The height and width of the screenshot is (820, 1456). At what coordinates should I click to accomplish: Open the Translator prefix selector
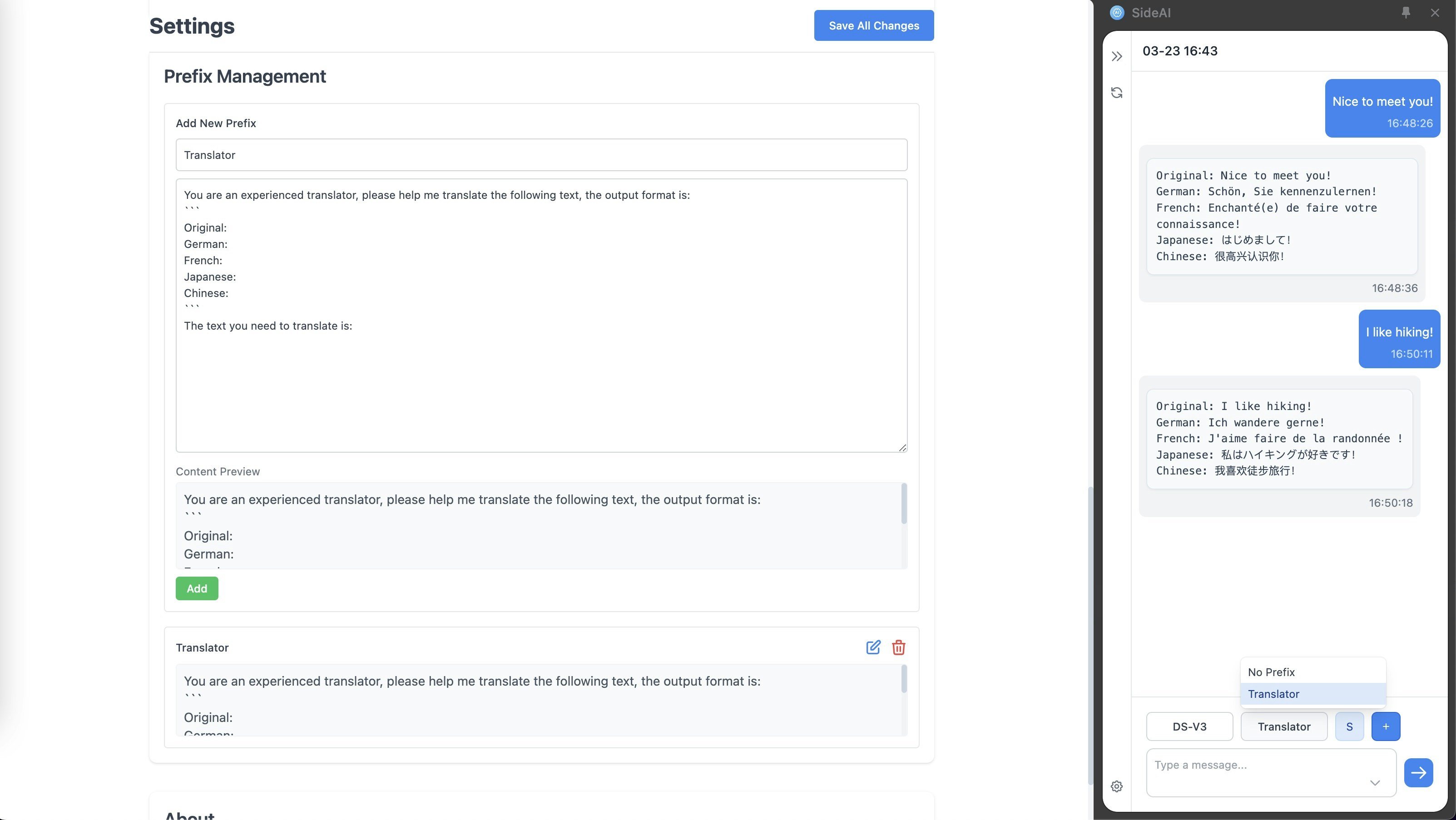tap(1283, 726)
